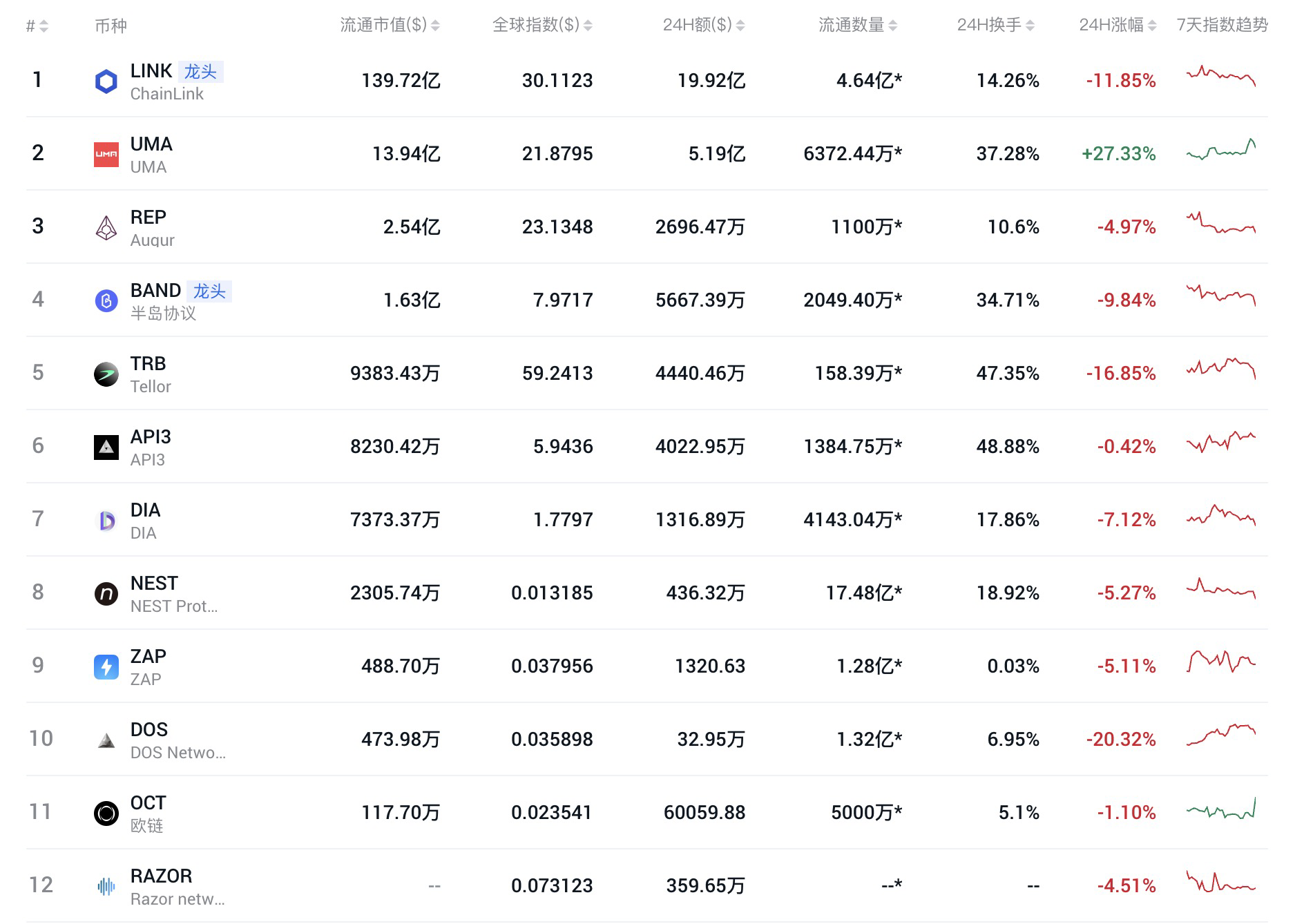Click the ChainLink LINK coin logo
Image resolution: width=1304 pixels, height=924 pixels.
106,81
